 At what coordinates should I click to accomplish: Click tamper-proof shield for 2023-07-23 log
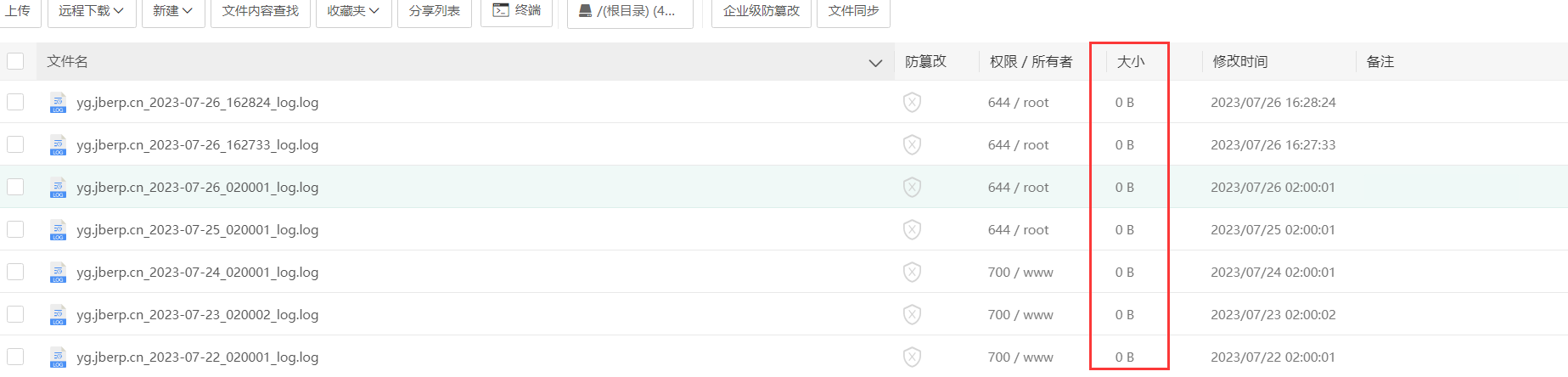912,315
